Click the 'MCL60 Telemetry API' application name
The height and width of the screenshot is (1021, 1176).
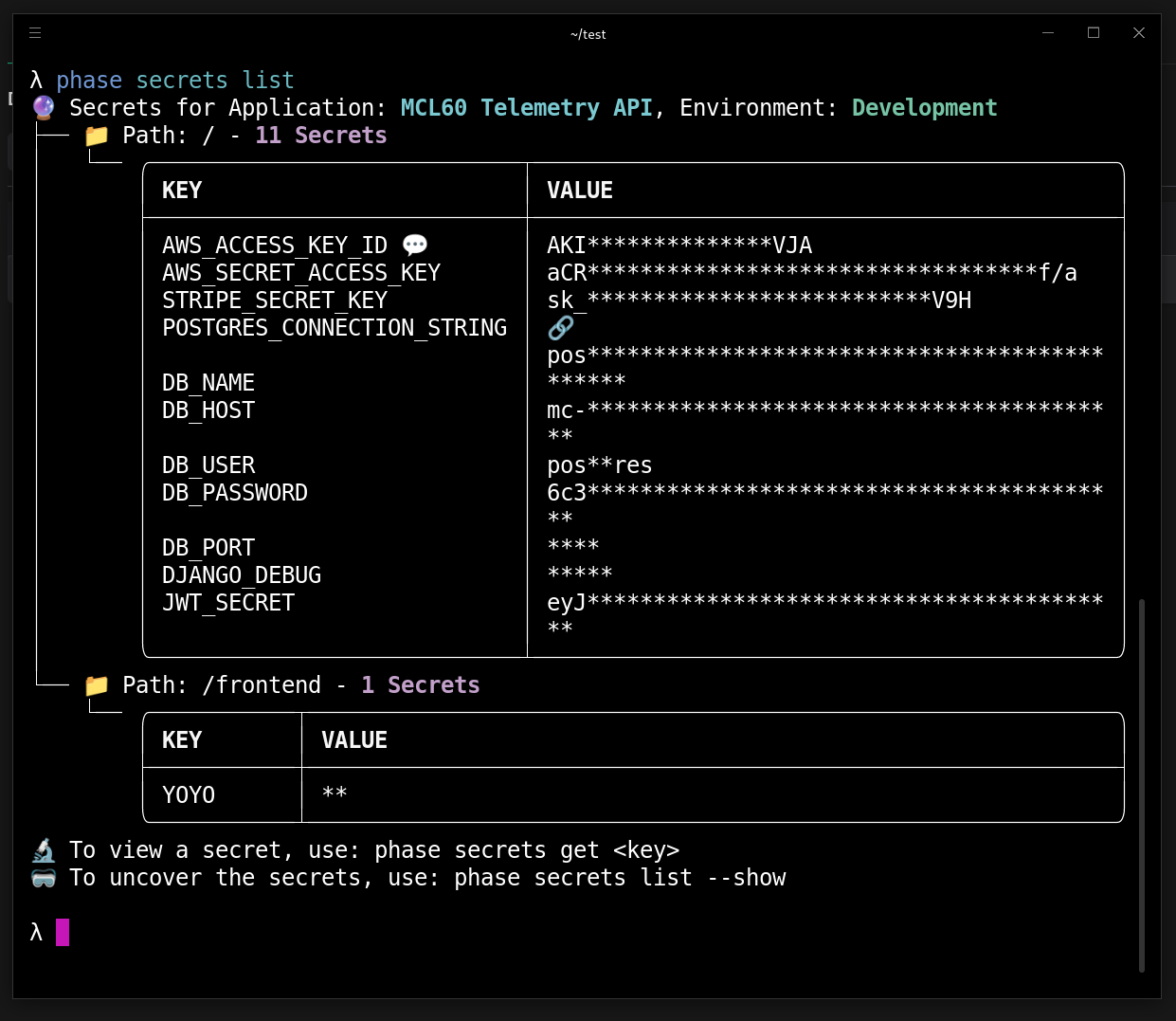527,108
